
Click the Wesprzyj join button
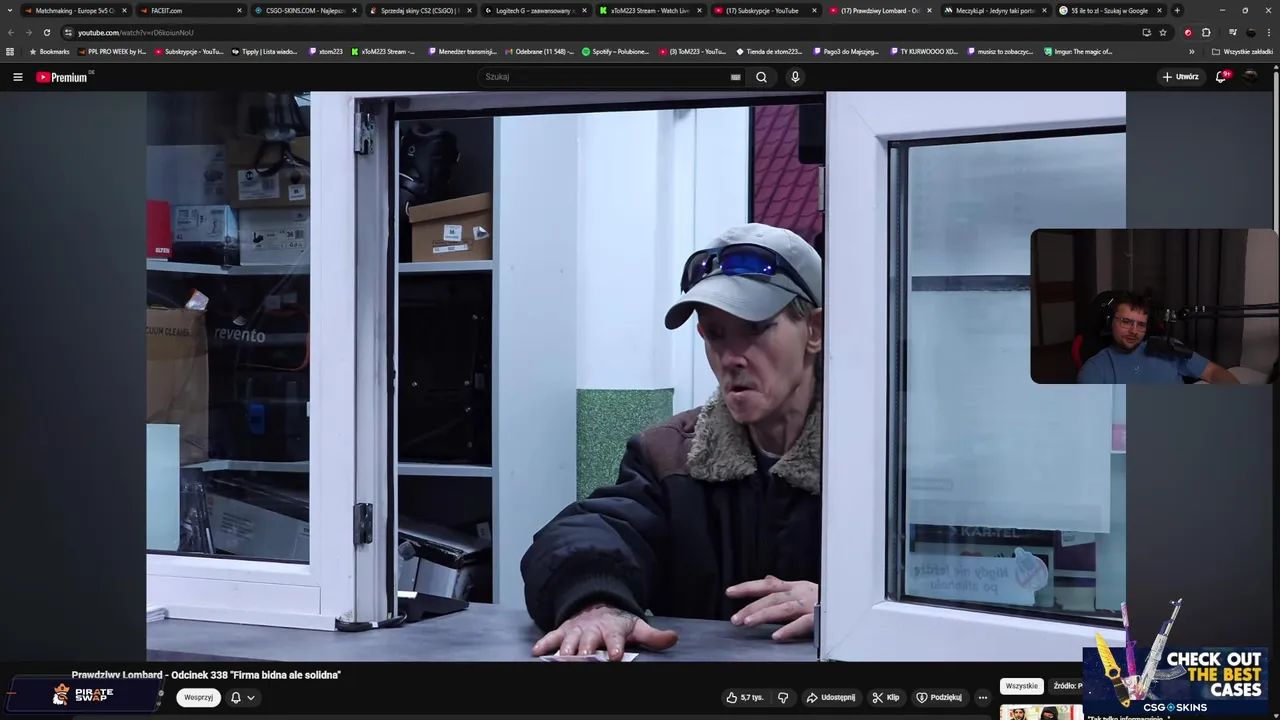198,697
